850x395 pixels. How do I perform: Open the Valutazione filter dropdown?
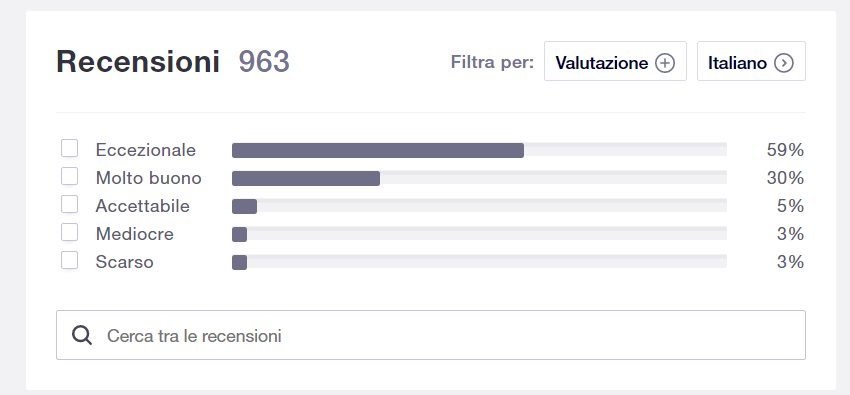(x=615, y=61)
